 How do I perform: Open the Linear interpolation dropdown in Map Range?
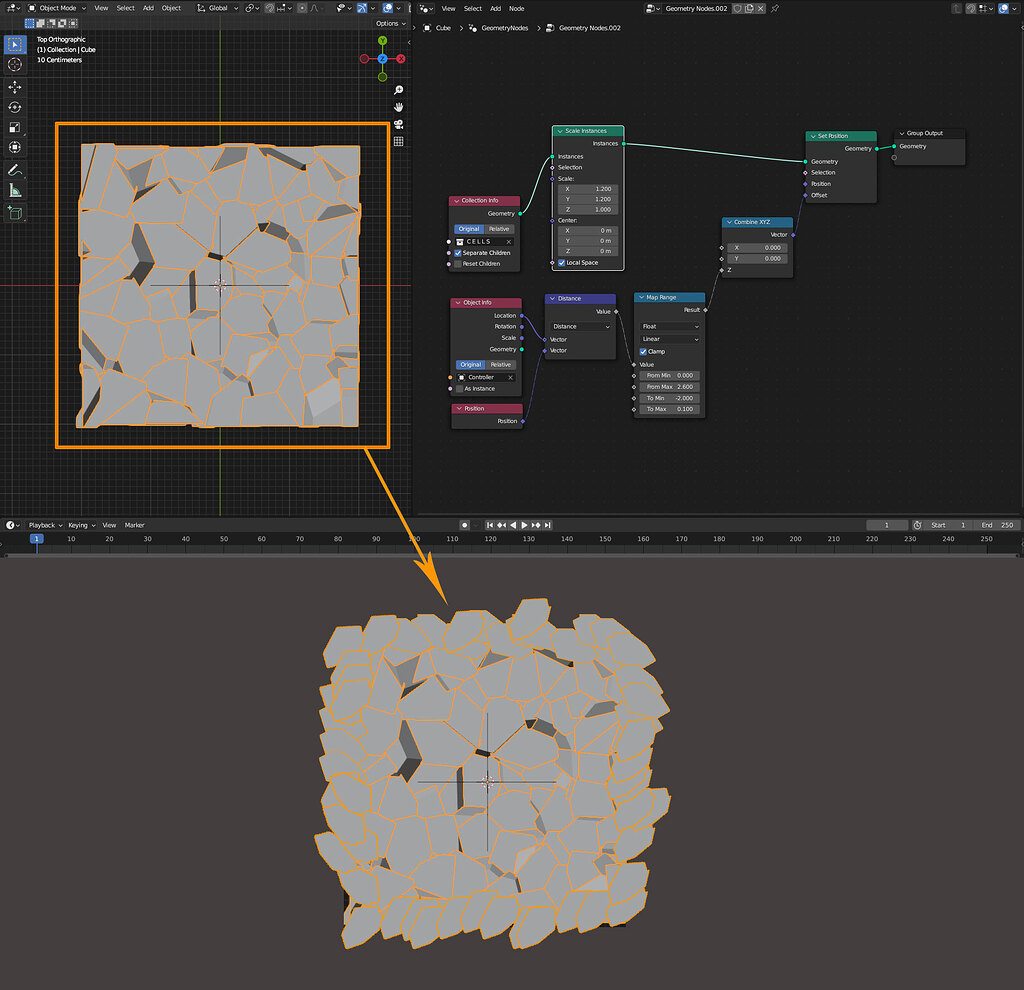(668, 339)
